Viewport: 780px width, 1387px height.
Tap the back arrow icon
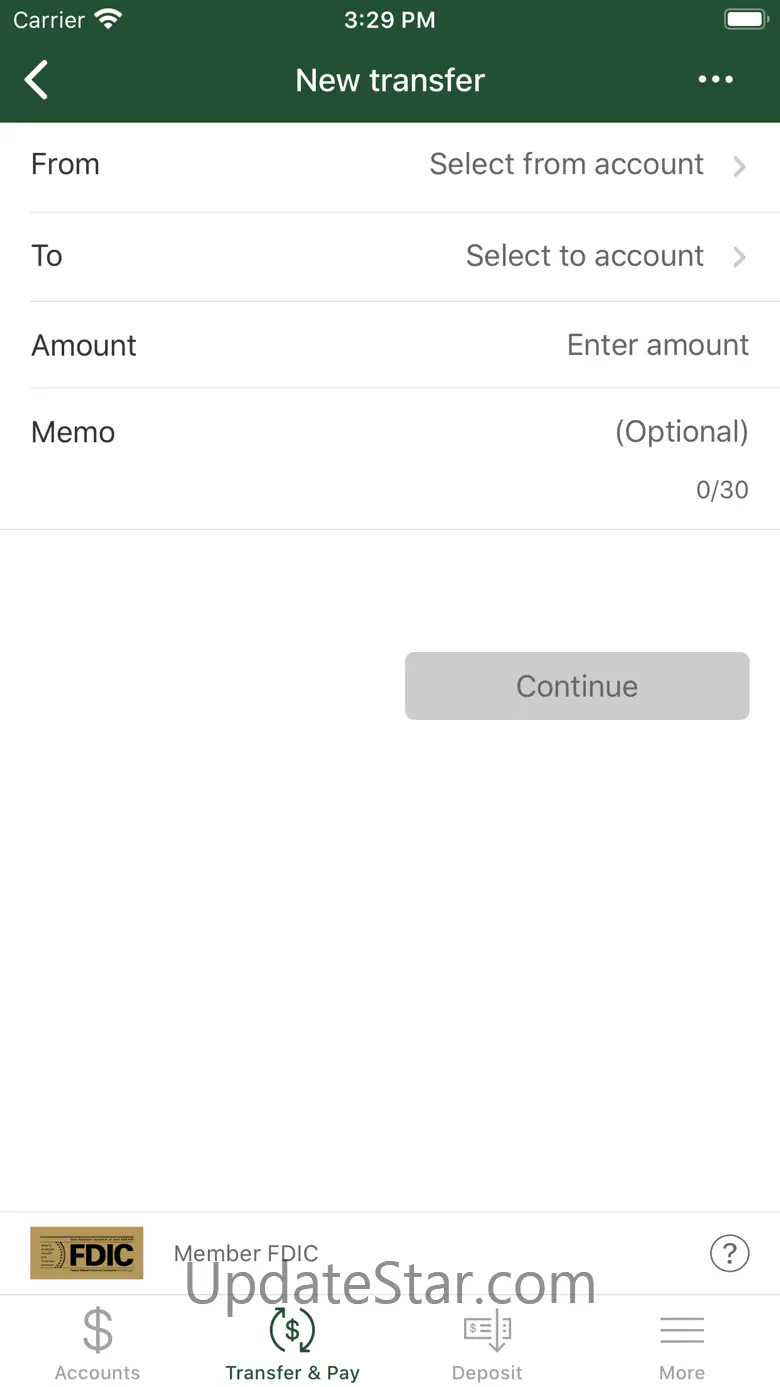(x=37, y=80)
